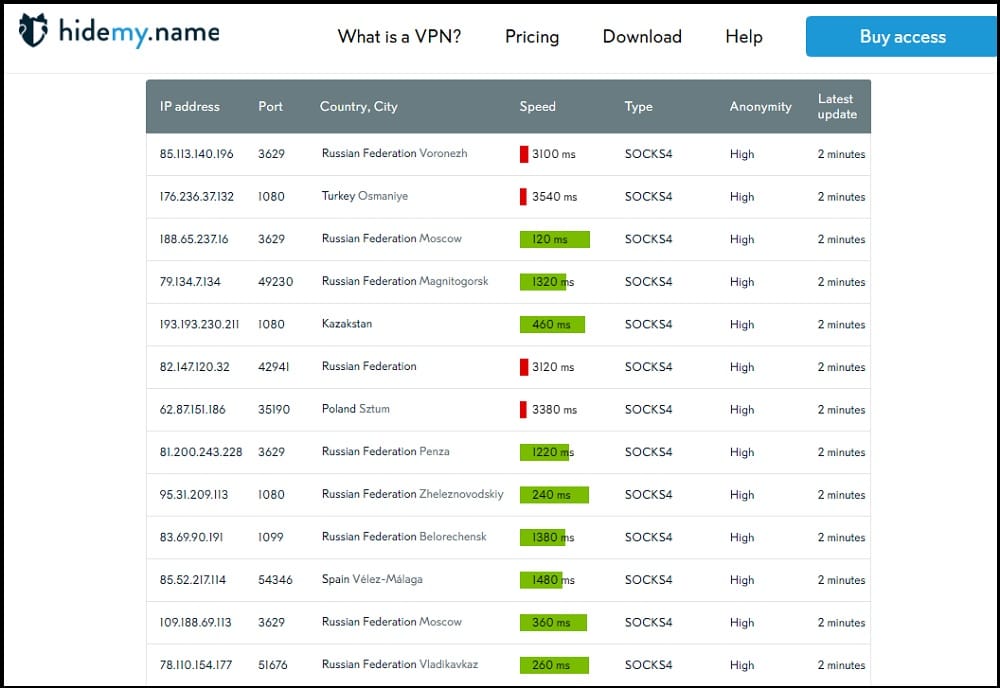Click port 54346 in the Spain row
The height and width of the screenshot is (688, 1000).
pyautogui.click(x=275, y=580)
